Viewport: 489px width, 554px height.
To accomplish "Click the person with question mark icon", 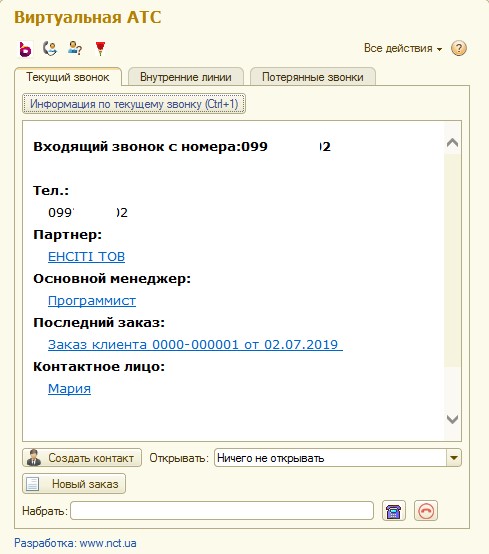I will [75, 48].
